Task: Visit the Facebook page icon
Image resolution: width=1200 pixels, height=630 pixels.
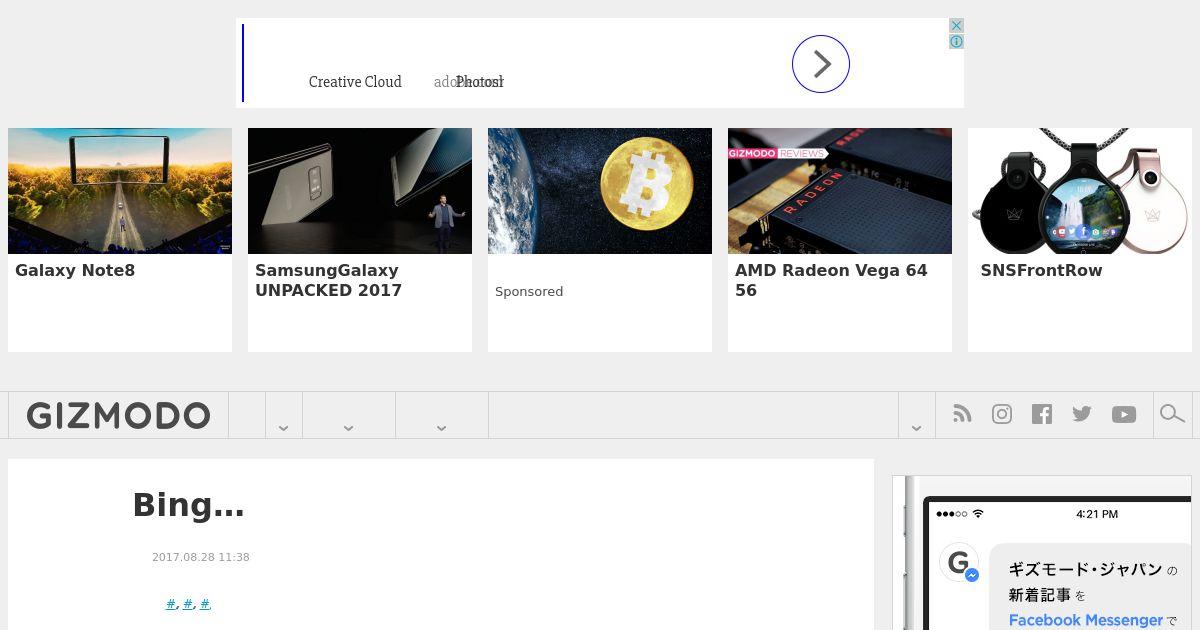Action: click(x=1042, y=414)
